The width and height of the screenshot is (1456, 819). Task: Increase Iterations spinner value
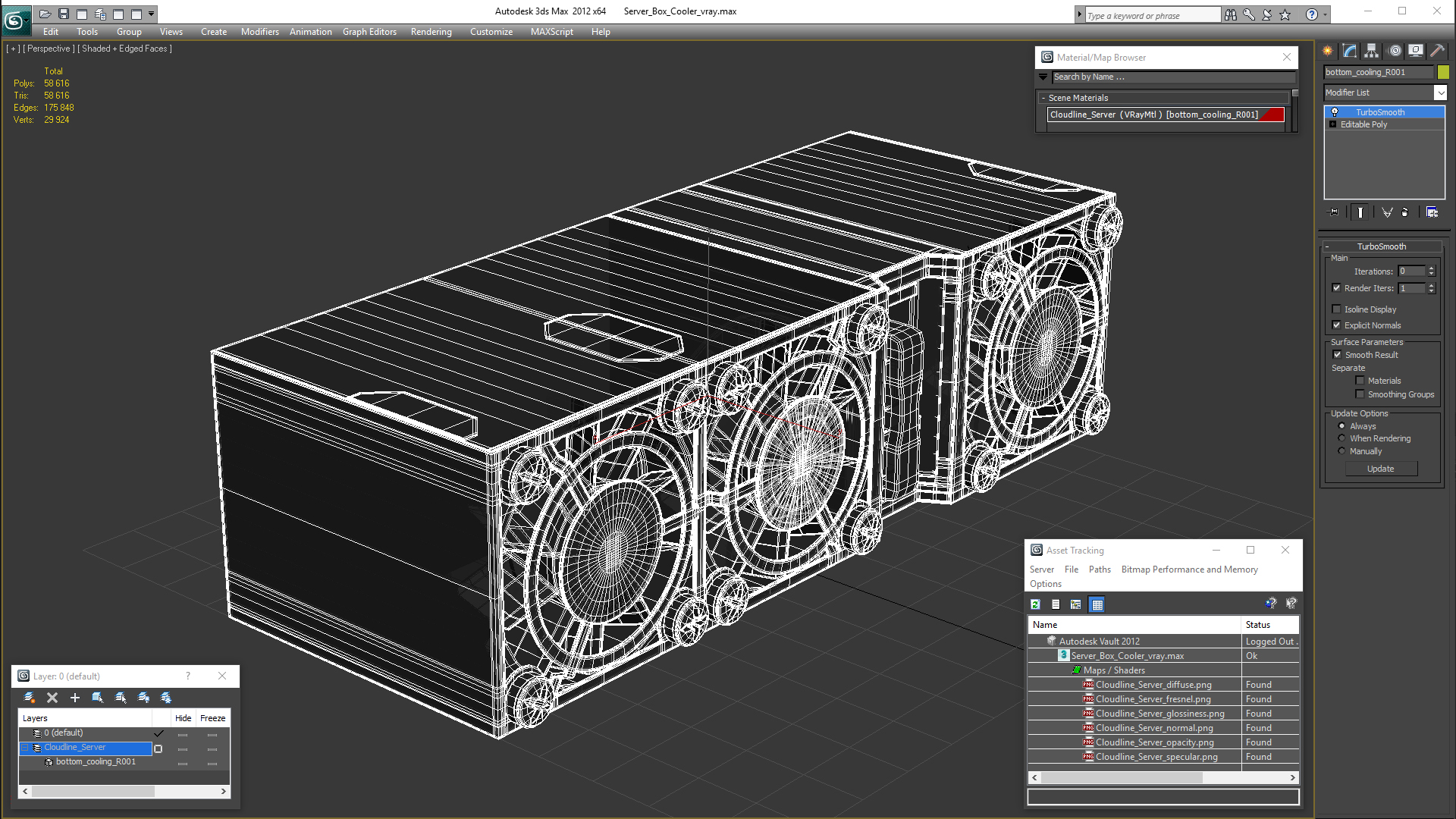(x=1432, y=268)
